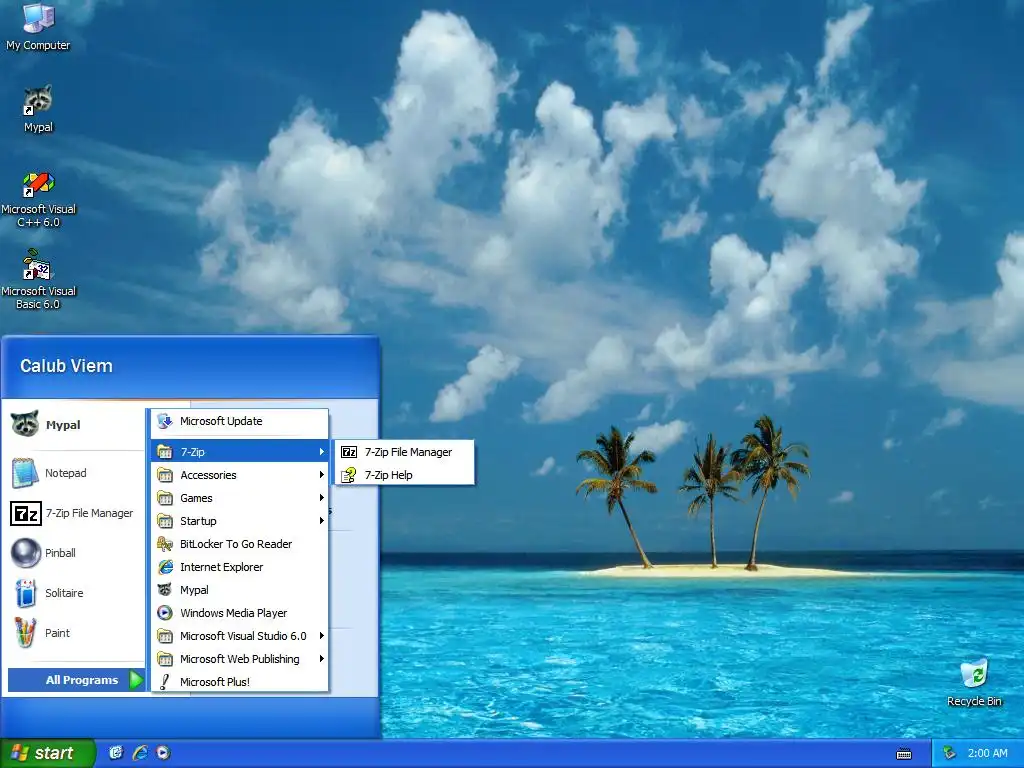Expand the 7-Zip folder arrow
Image resolution: width=1024 pixels, height=768 pixels.
coord(321,452)
